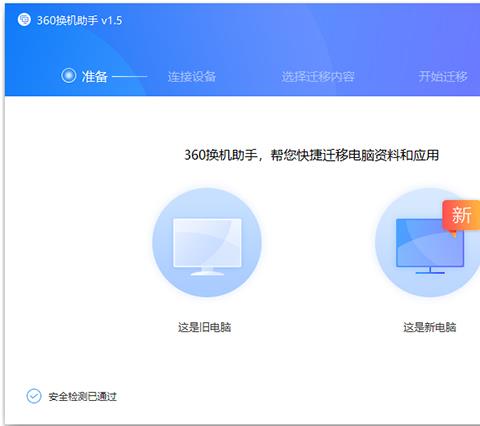
Task: Jump to the 开始迁移 step
Action: click(443, 77)
